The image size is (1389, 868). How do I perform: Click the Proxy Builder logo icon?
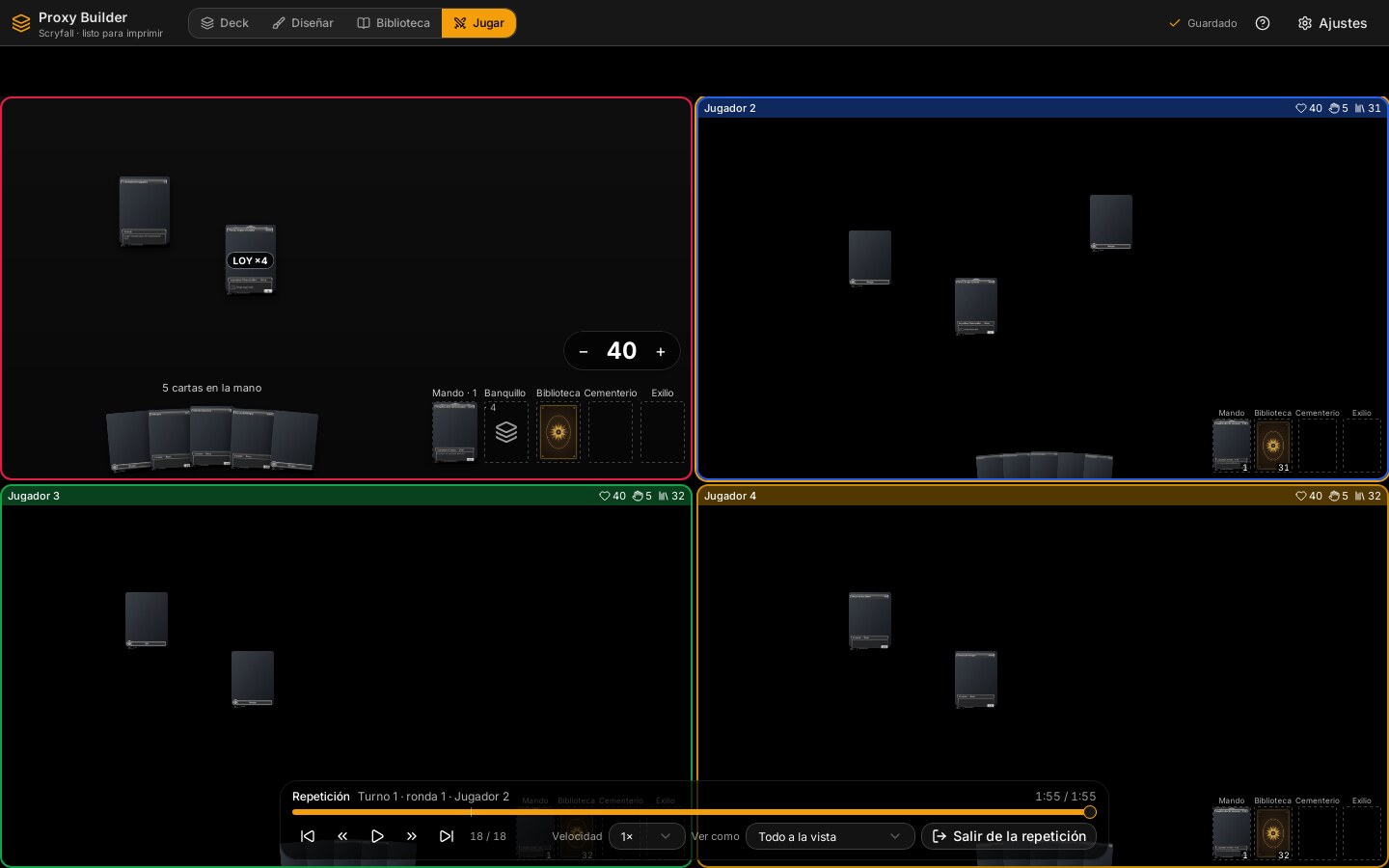tap(21, 23)
